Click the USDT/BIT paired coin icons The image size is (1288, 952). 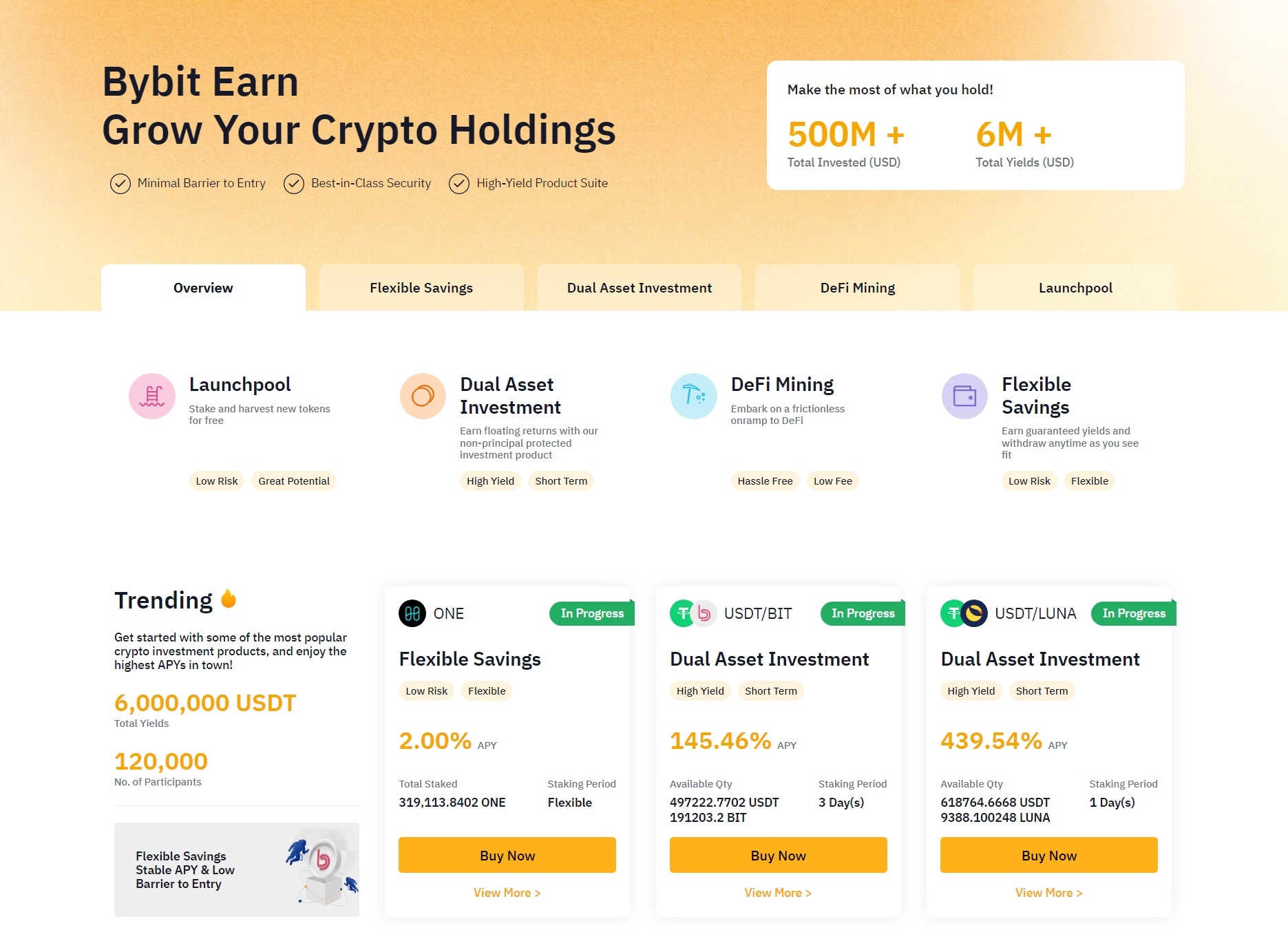coord(693,613)
